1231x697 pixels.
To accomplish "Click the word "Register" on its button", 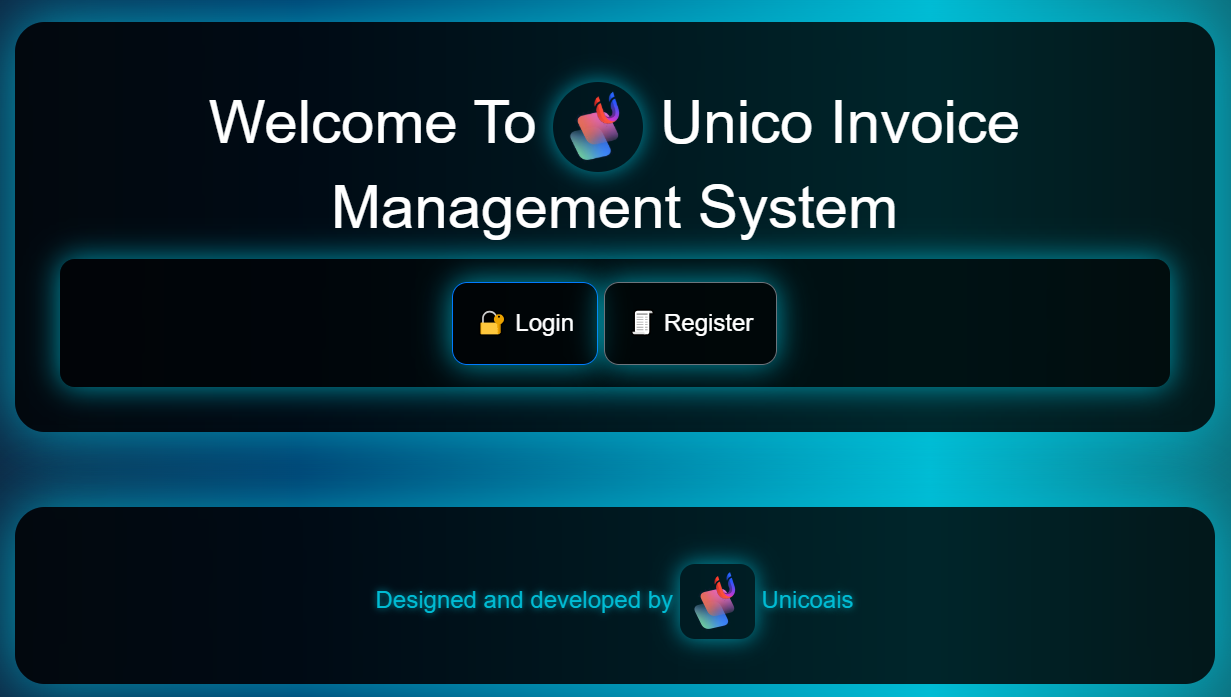I will pyautogui.click(x=708, y=323).
